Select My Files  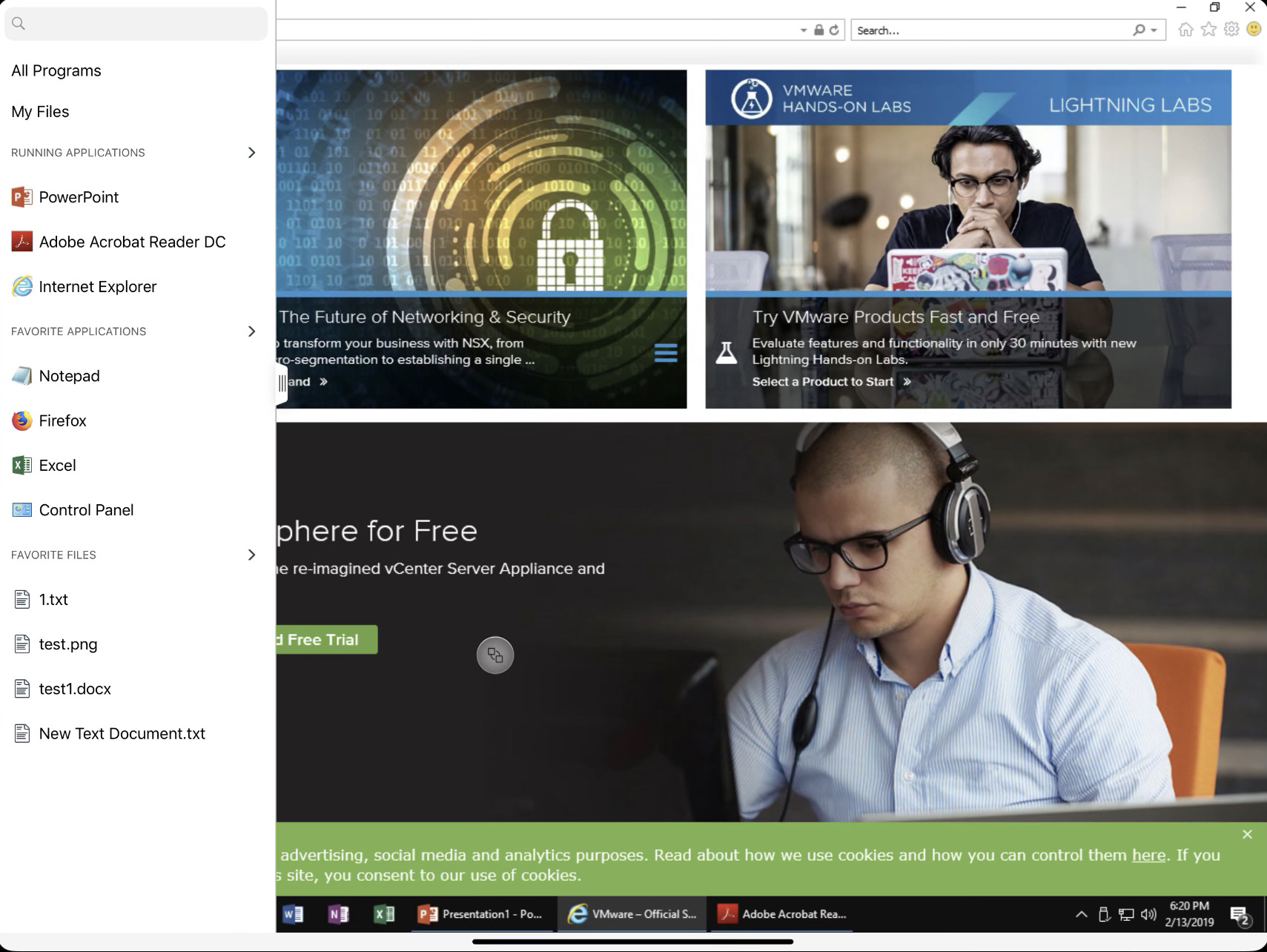pos(40,112)
